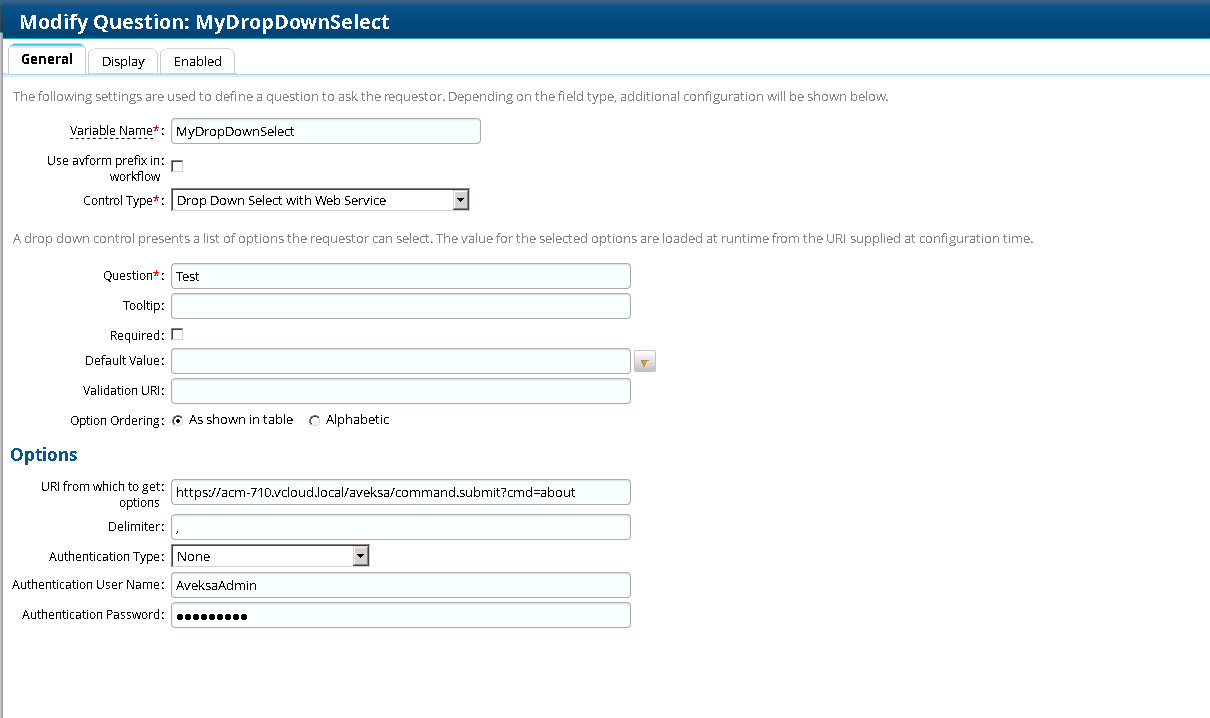This screenshot has height=718, width=1210.
Task: Open the Control Type dropdown
Action: point(320,200)
